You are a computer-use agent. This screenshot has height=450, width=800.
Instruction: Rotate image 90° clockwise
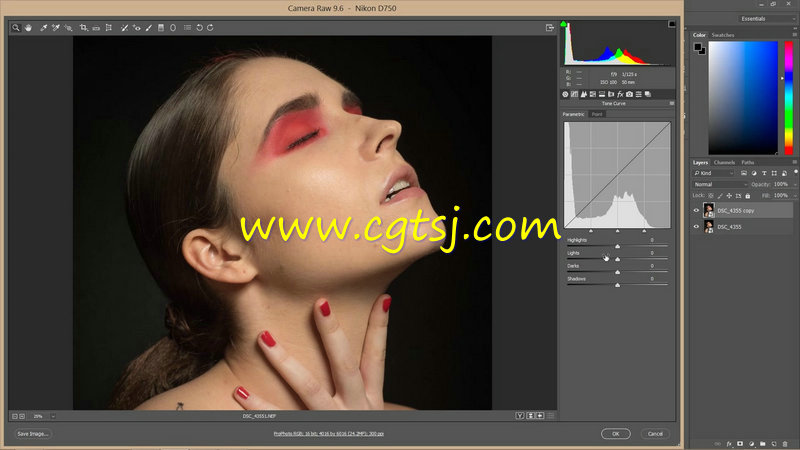210,28
